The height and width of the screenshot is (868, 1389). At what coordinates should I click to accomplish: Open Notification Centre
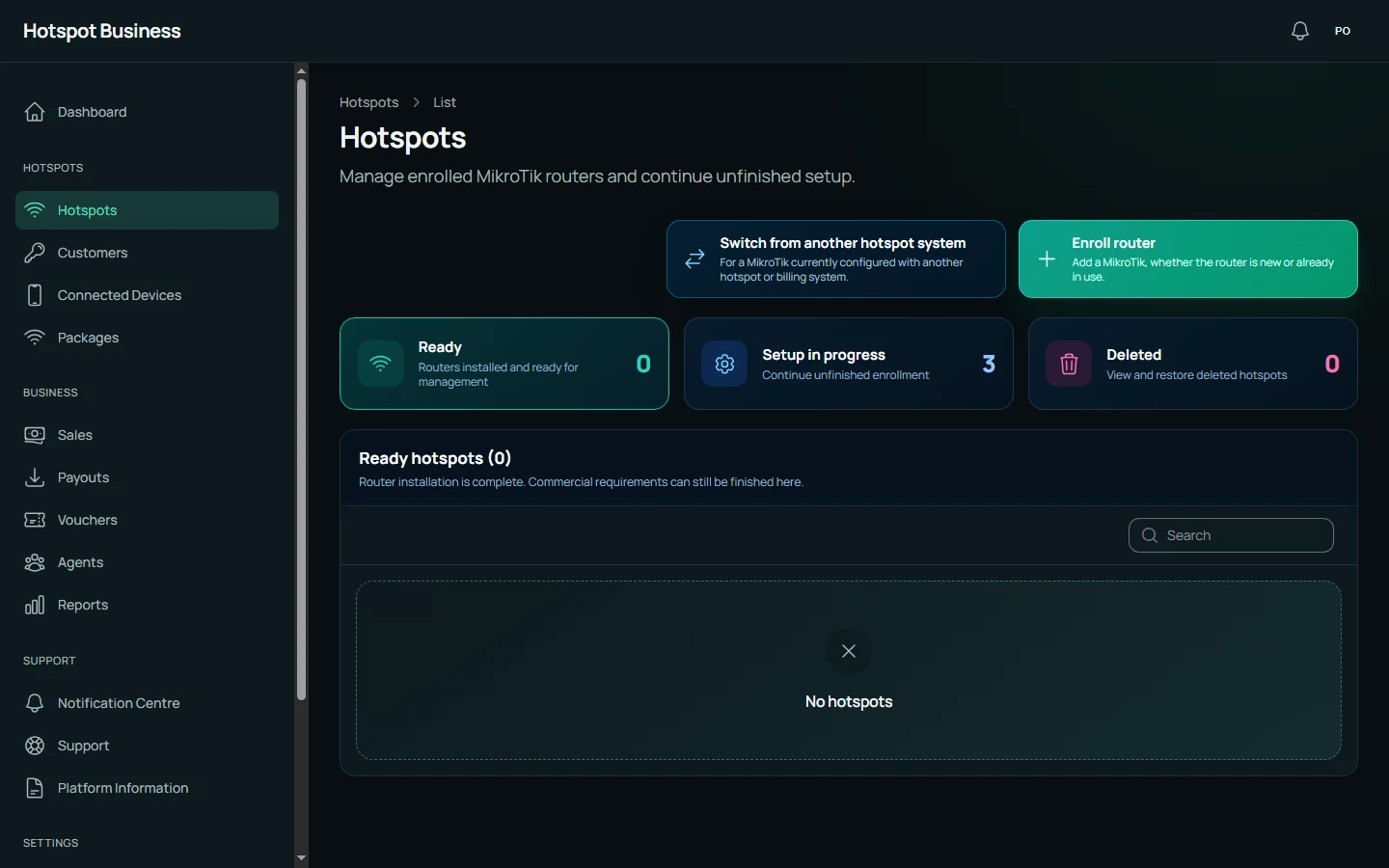(x=147, y=703)
